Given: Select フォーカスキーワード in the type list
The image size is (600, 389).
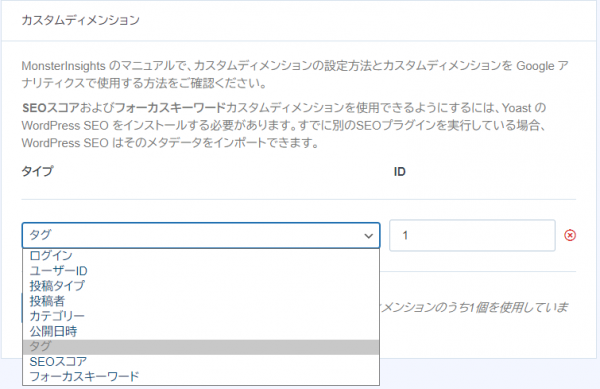Looking at the screenshot, I should pyautogui.click(x=201, y=377).
